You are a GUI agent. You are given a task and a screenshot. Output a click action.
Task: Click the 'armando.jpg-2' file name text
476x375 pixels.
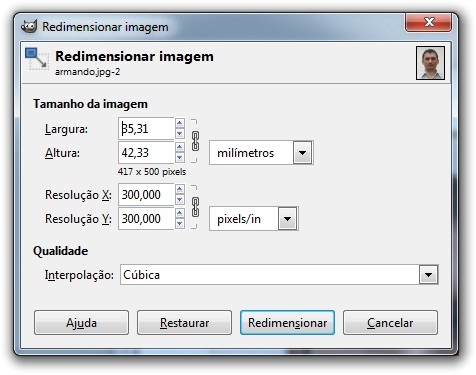(88, 72)
